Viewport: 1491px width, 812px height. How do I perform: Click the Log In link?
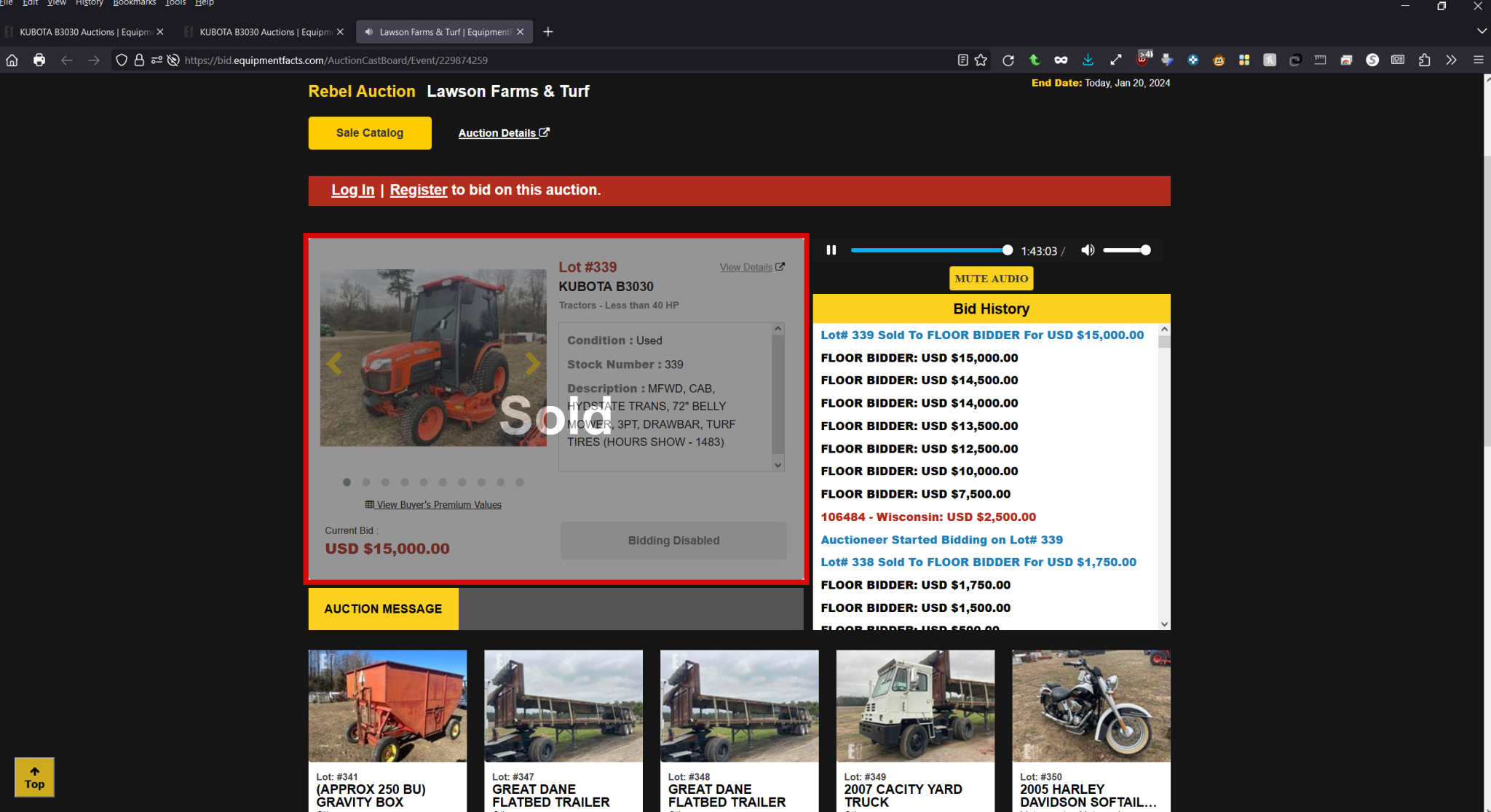(x=352, y=190)
